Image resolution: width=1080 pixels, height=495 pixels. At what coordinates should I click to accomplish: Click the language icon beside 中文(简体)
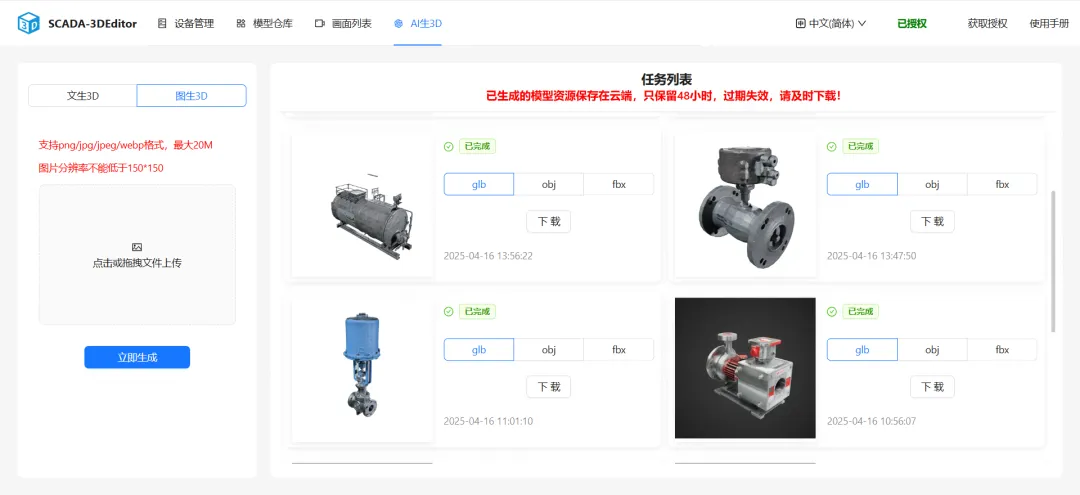click(x=800, y=23)
